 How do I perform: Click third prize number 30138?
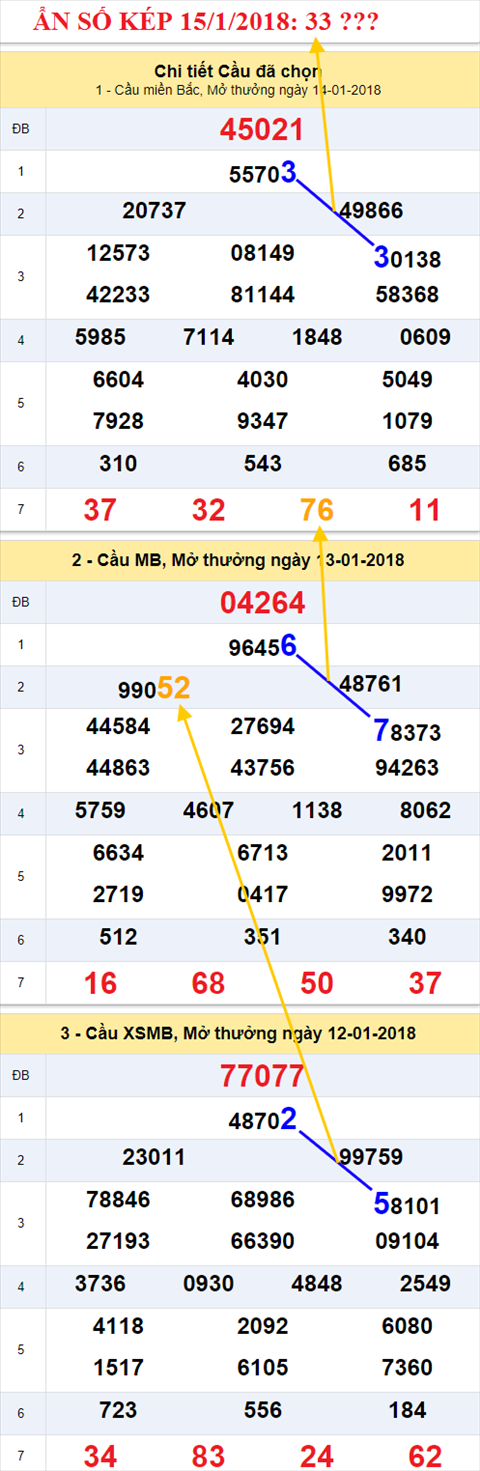click(x=407, y=258)
